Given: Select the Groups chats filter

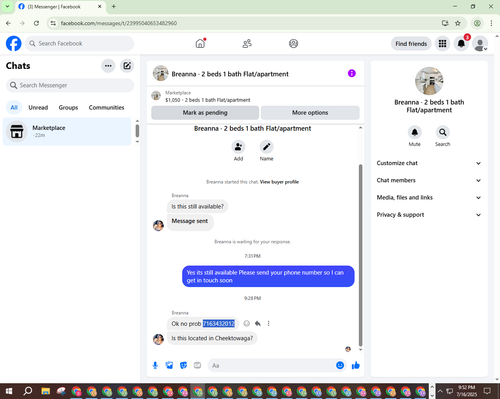Looking at the screenshot, I should (68, 107).
